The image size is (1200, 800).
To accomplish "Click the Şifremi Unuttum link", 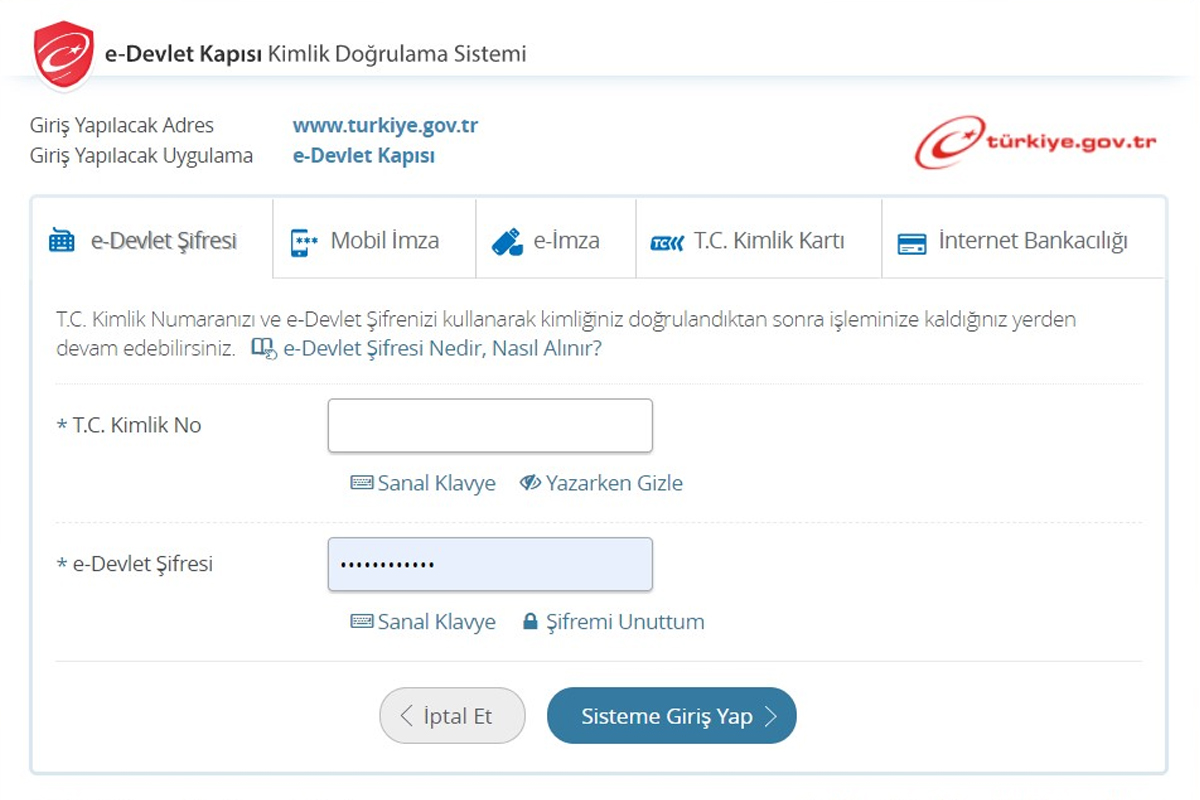I will [624, 622].
